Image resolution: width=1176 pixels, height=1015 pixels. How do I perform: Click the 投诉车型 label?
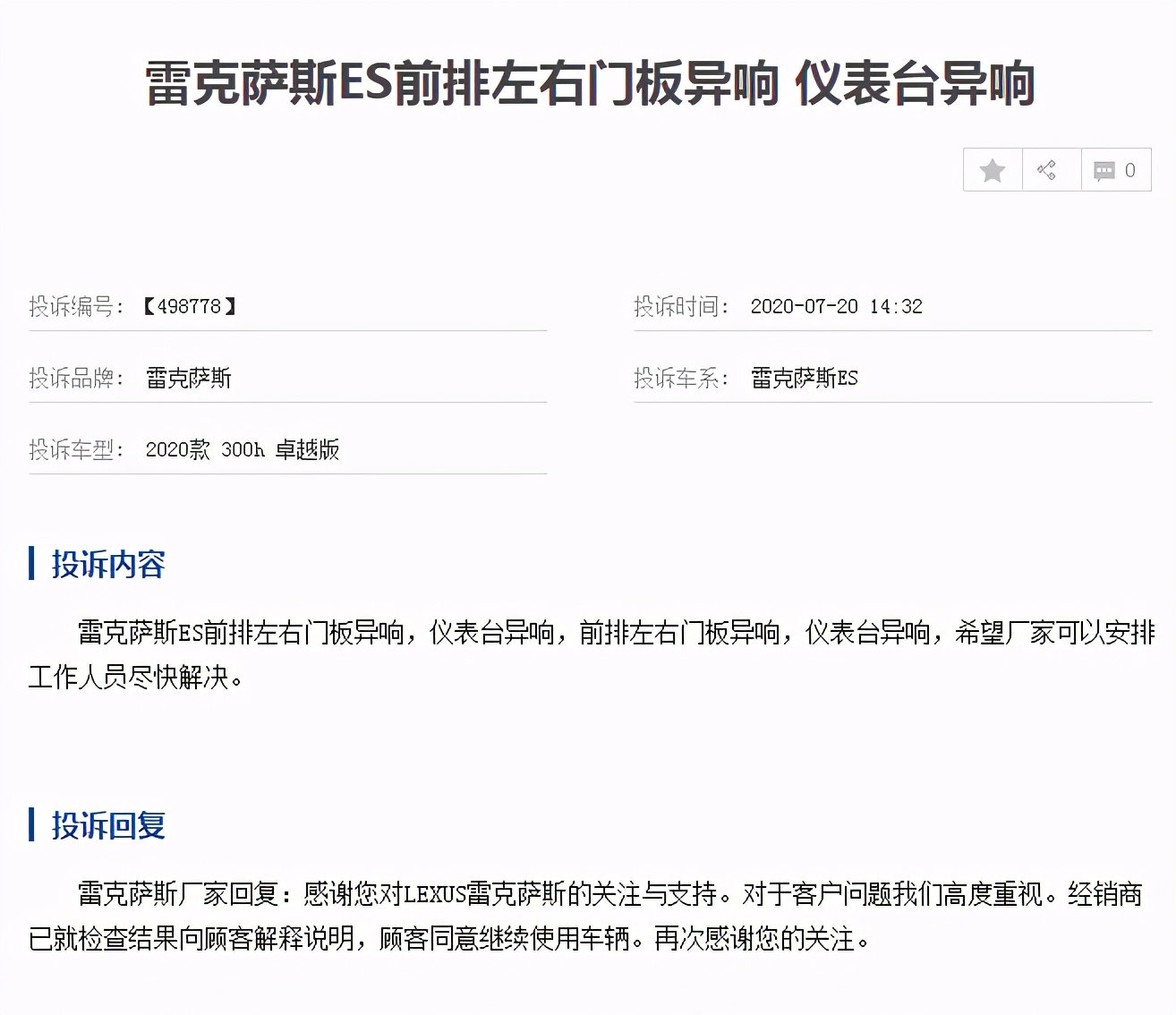[x=76, y=449]
